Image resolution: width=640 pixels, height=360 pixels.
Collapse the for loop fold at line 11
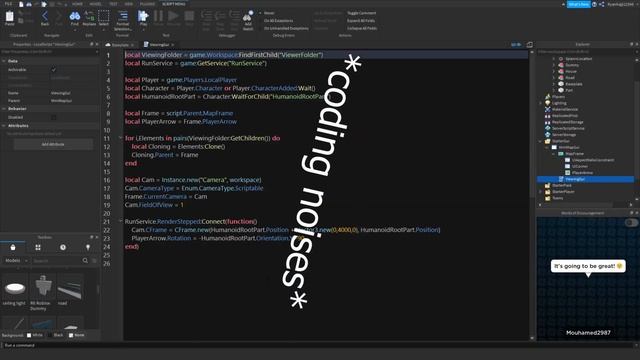click(x=120, y=138)
